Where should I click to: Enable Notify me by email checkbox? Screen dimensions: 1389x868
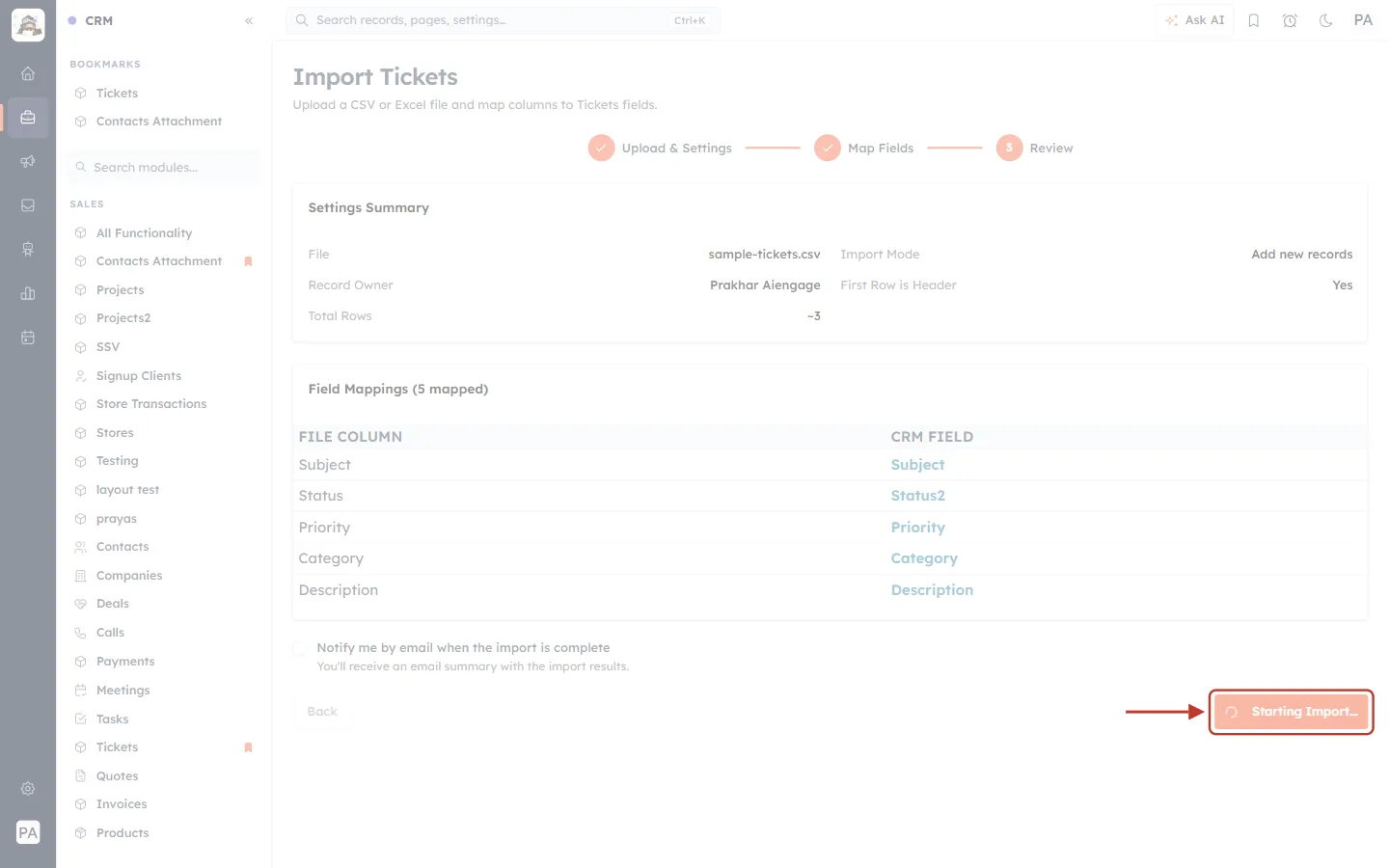click(x=300, y=648)
